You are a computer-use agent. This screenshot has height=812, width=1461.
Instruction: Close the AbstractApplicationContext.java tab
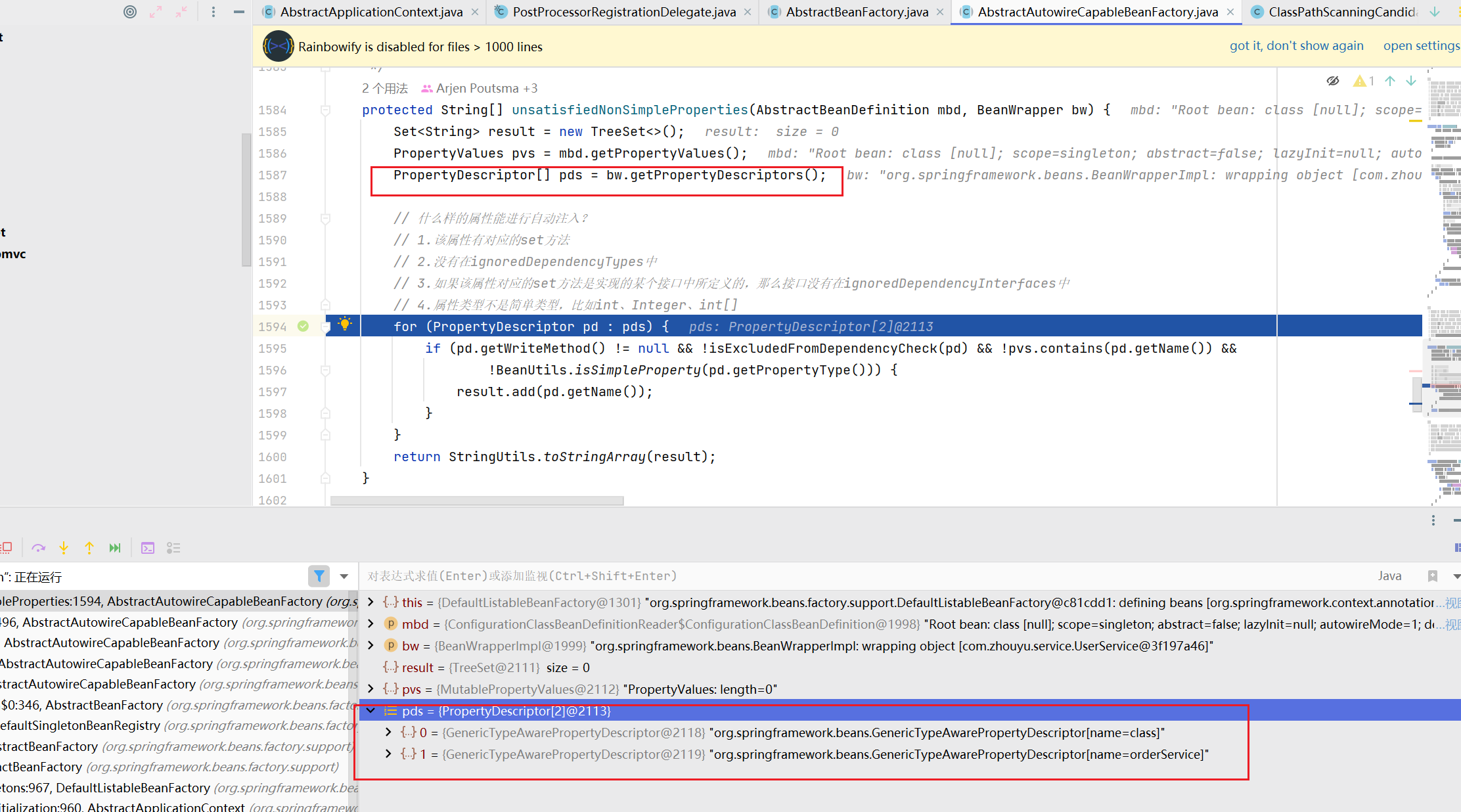[x=475, y=12]
